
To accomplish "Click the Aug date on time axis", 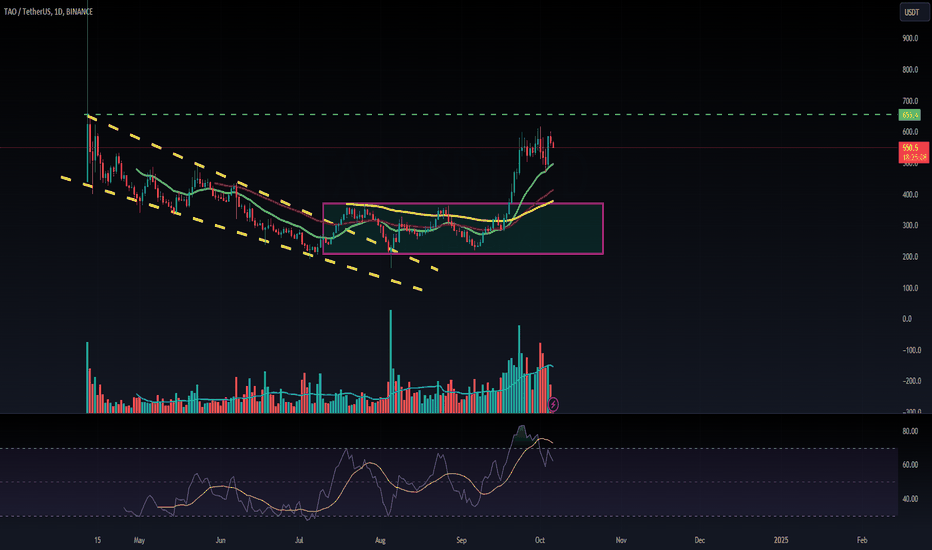I will tap(380, 540).
